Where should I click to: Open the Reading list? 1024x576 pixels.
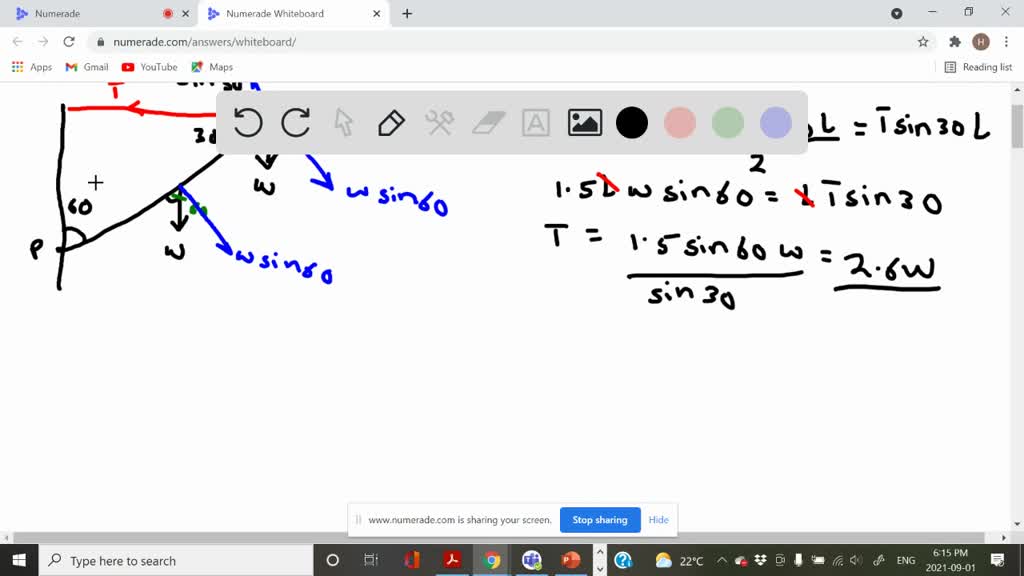(x=978, y=66)
